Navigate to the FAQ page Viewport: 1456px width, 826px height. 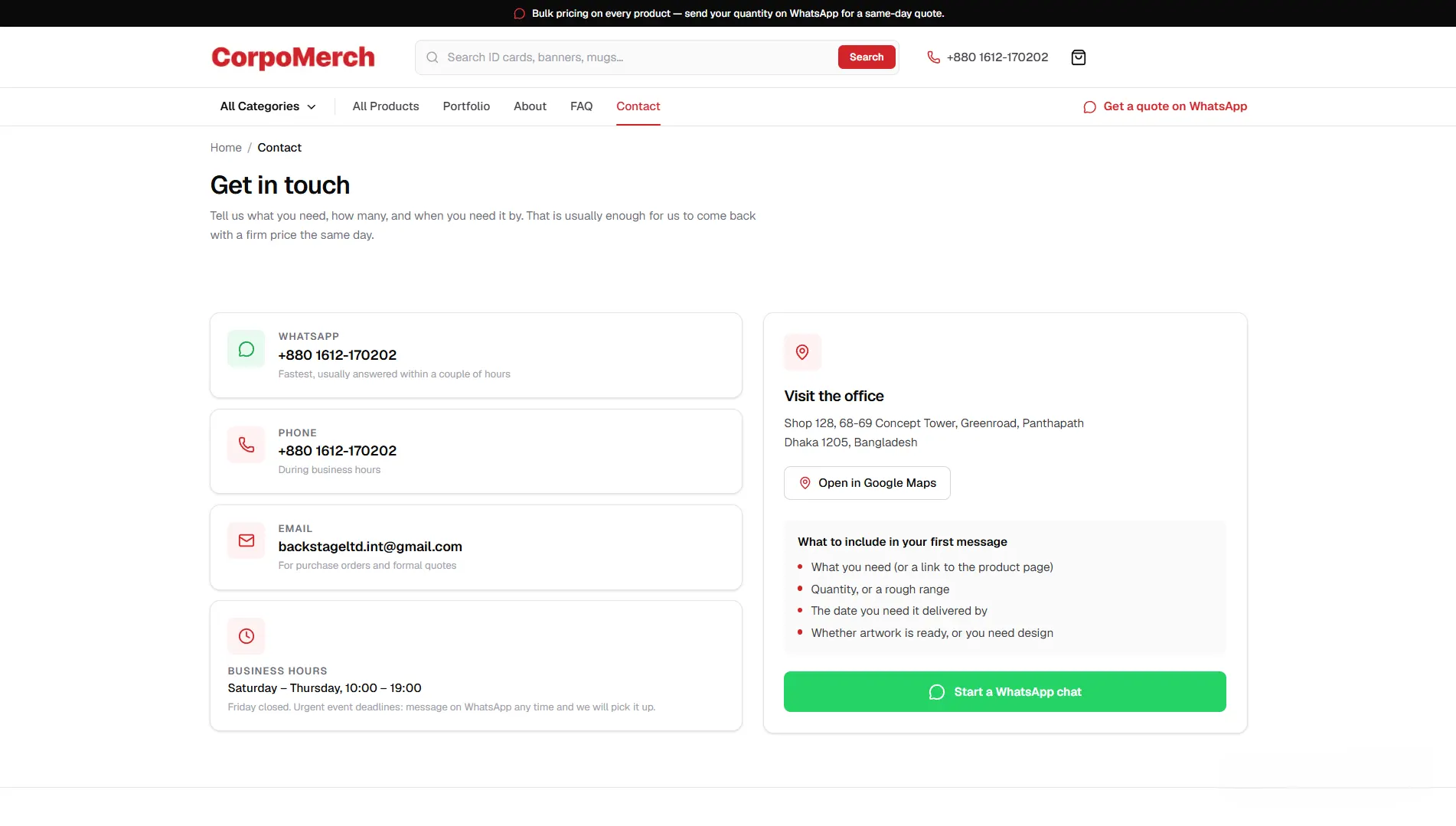[x=581, y=106]
